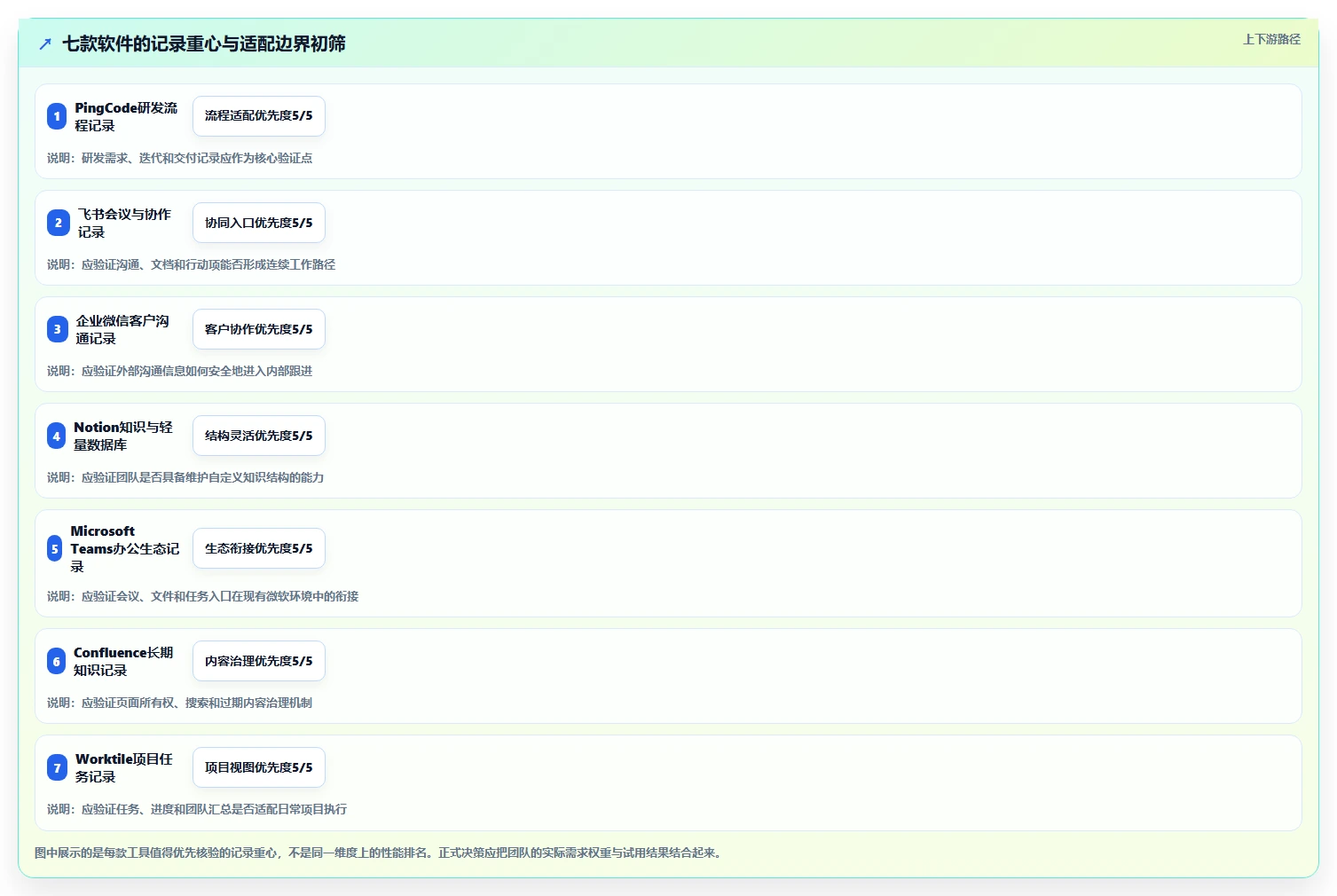Image resolution: width=1337 pixels, height=896 pixels.
Task: Click the heading 七款软件的记录重心与适配边界初筛
Action: tap(204, 43)
